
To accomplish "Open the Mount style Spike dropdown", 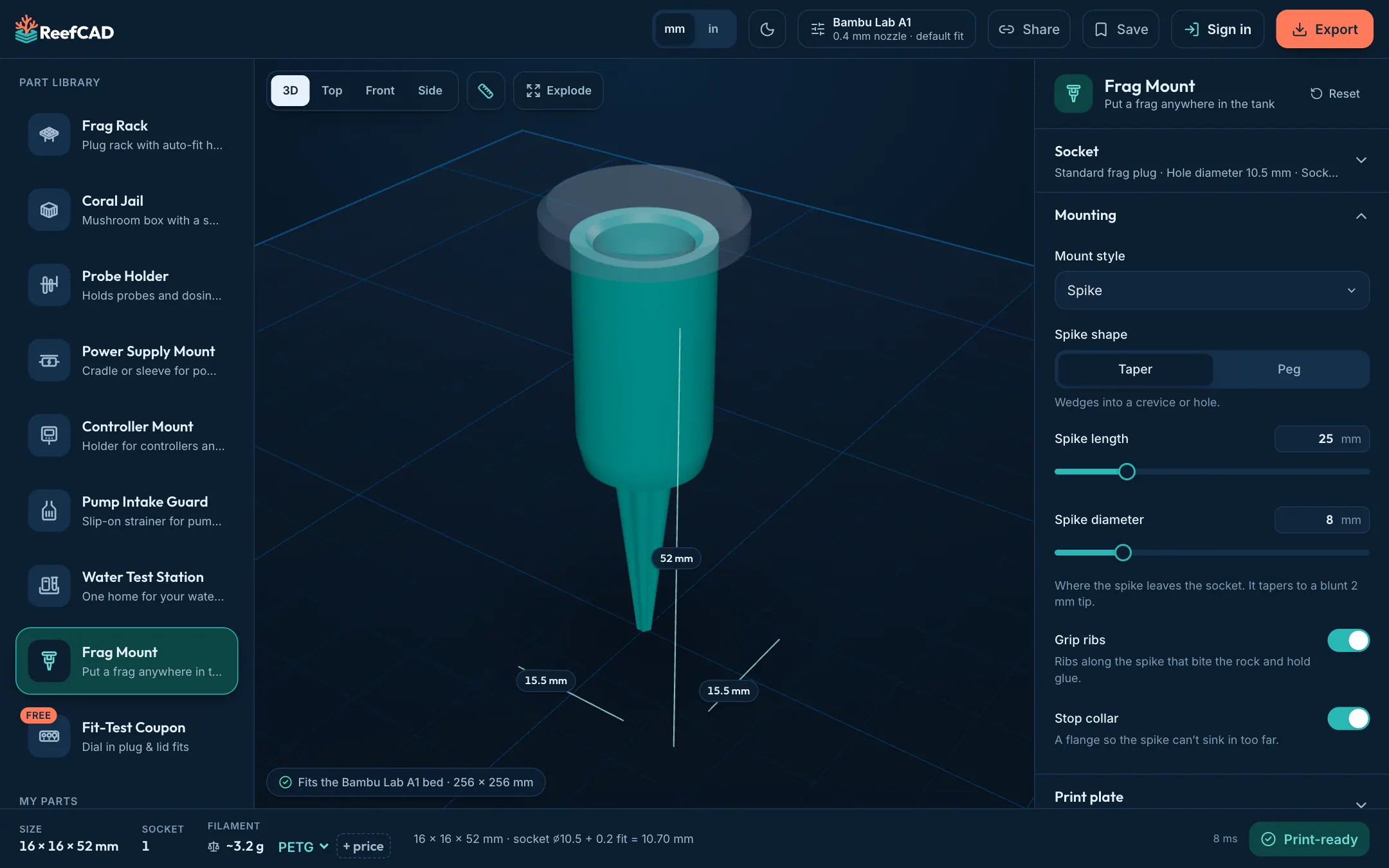I will [1212, 291].
